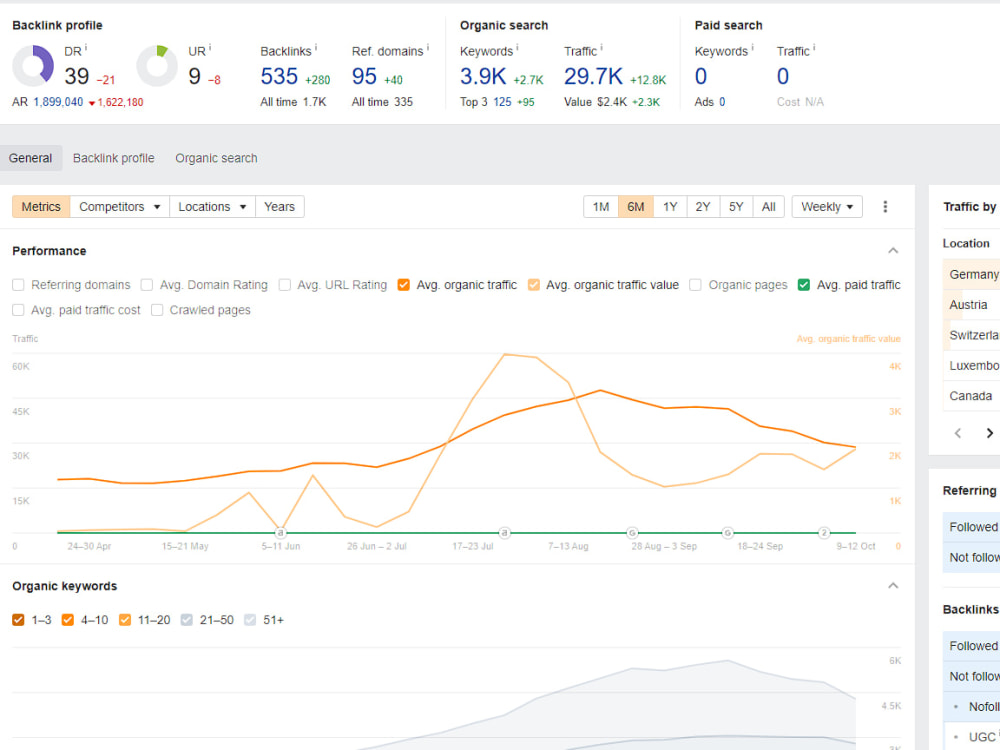Screen dimensions: 1000x750
Task: Switch to the Organic search tab
Action: tap(216, 158)
